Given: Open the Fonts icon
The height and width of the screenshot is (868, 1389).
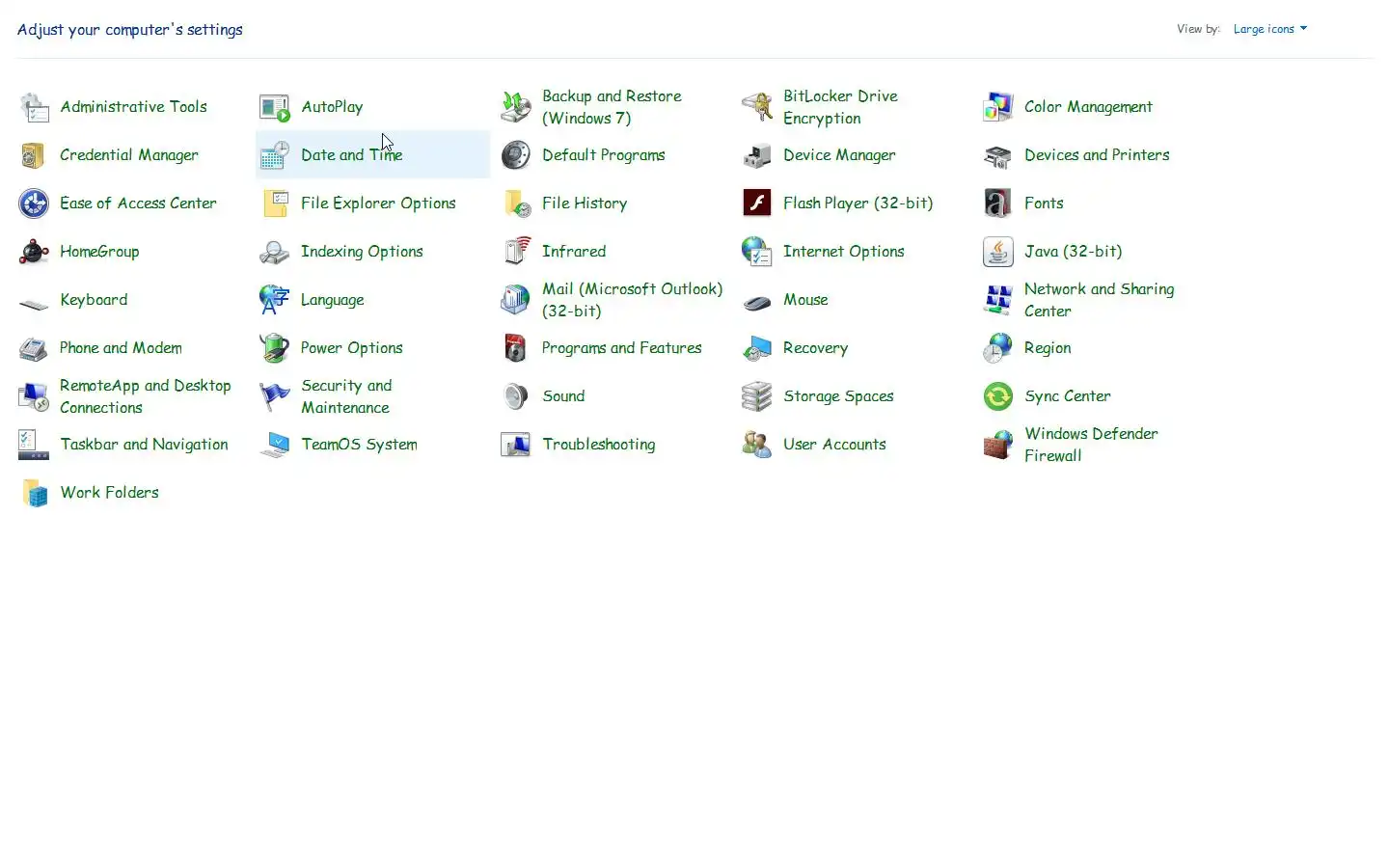Looking at the screenshot, I should [998, 203].
